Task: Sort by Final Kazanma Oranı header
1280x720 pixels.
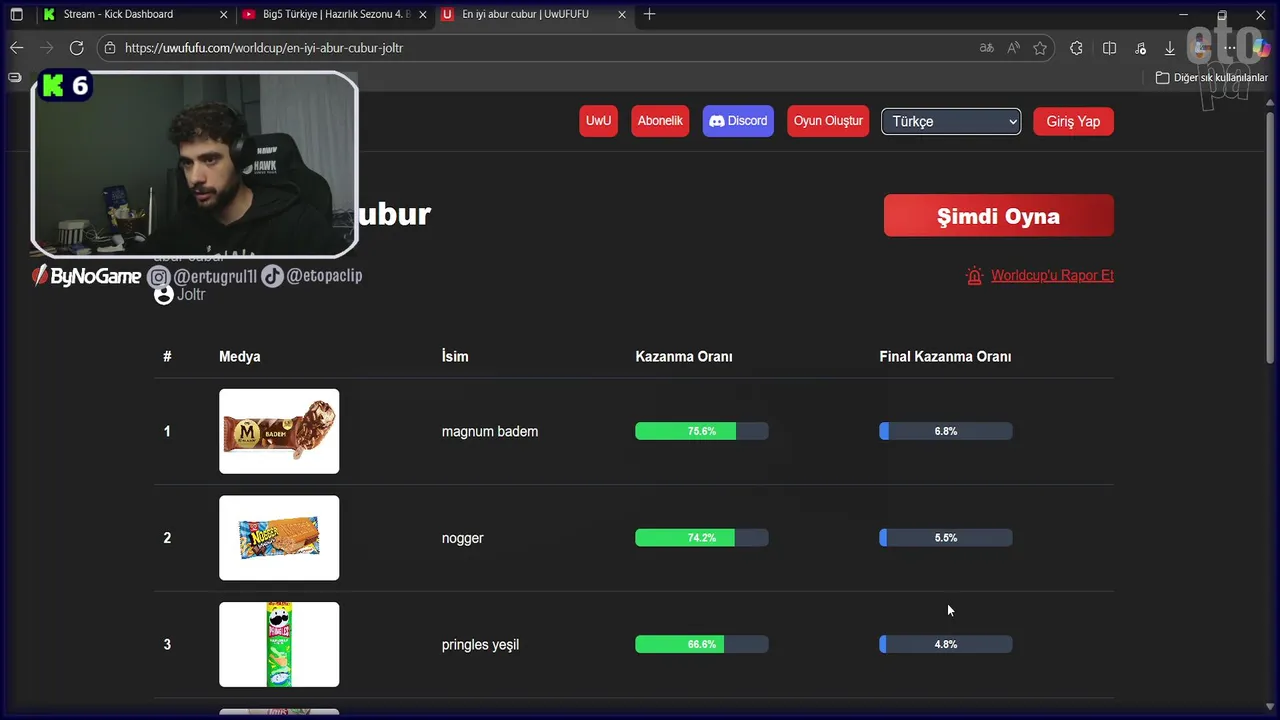Action: tap(945, 357)
